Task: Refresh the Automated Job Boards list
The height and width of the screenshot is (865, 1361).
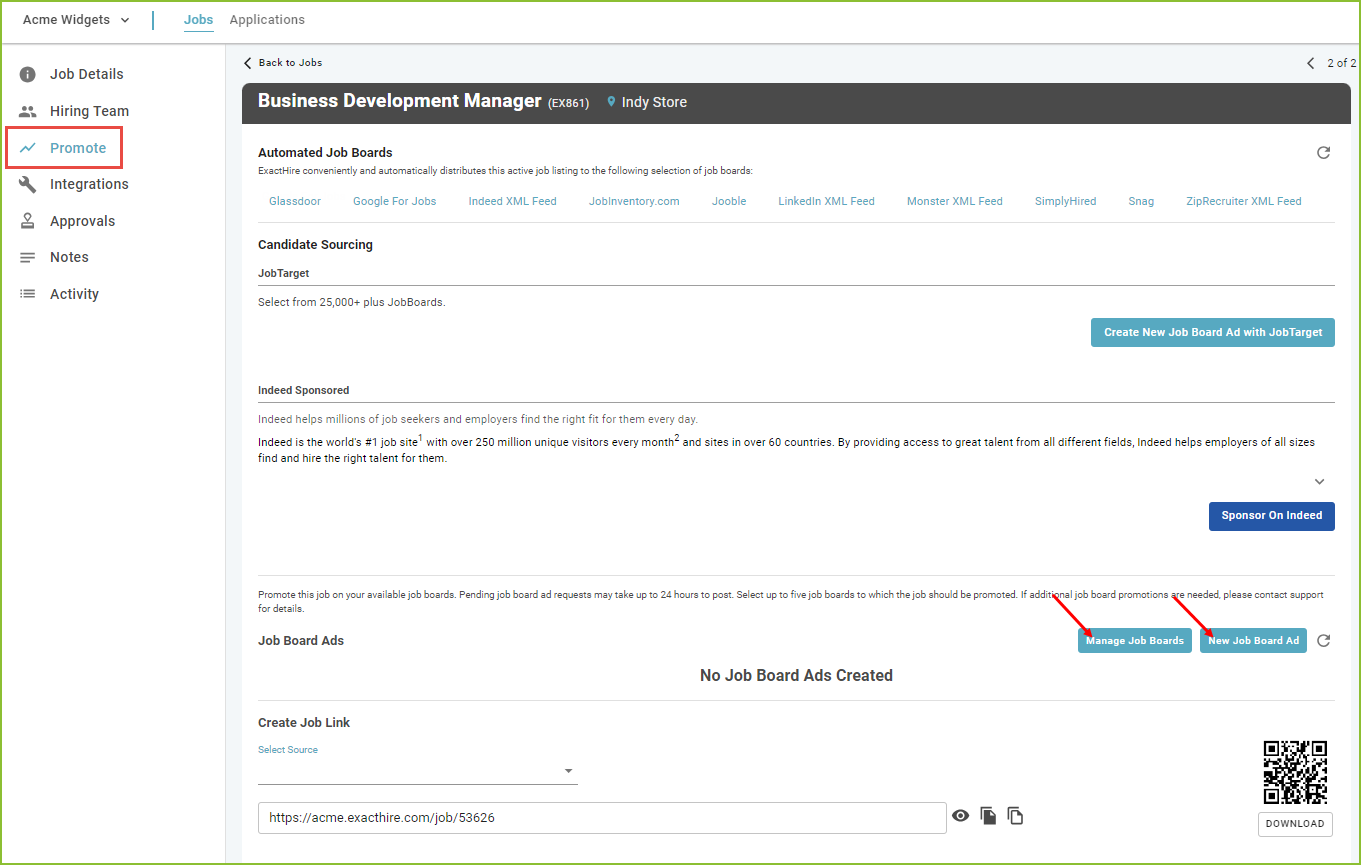Action: coord(1323,153)
